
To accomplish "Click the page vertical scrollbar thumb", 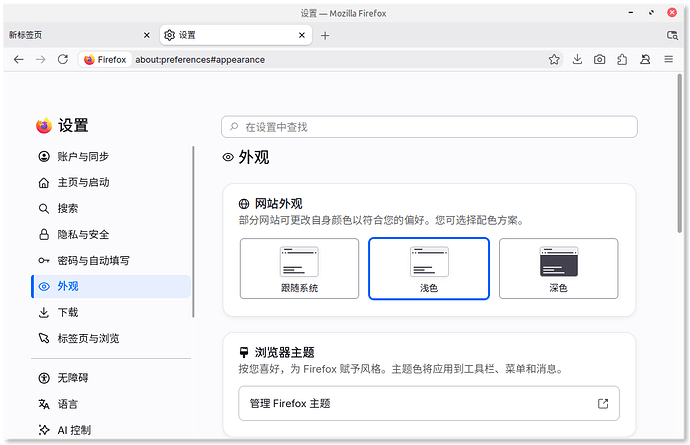I will pos(680,153).
